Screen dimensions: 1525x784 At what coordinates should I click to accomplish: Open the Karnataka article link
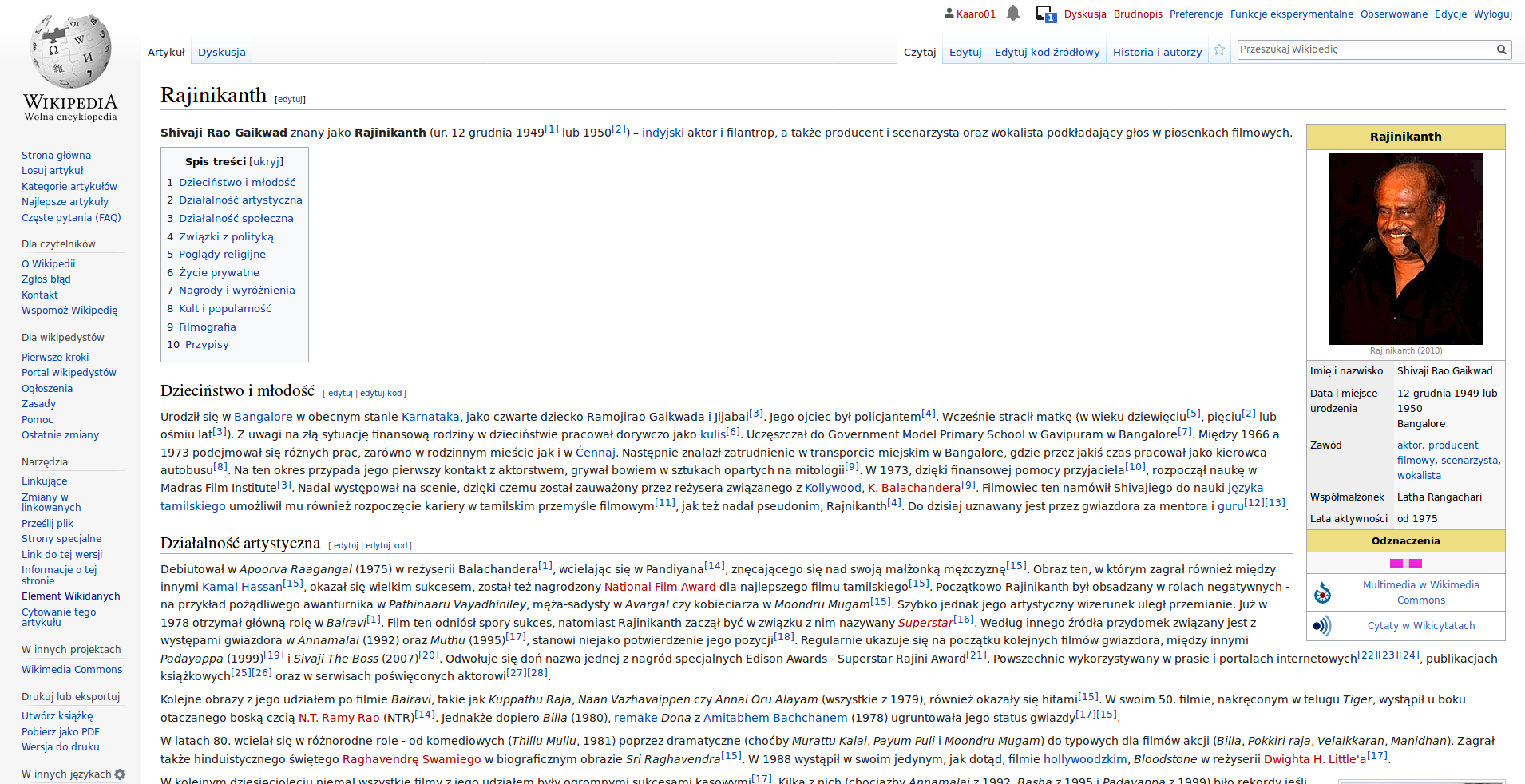pos(430,417)
